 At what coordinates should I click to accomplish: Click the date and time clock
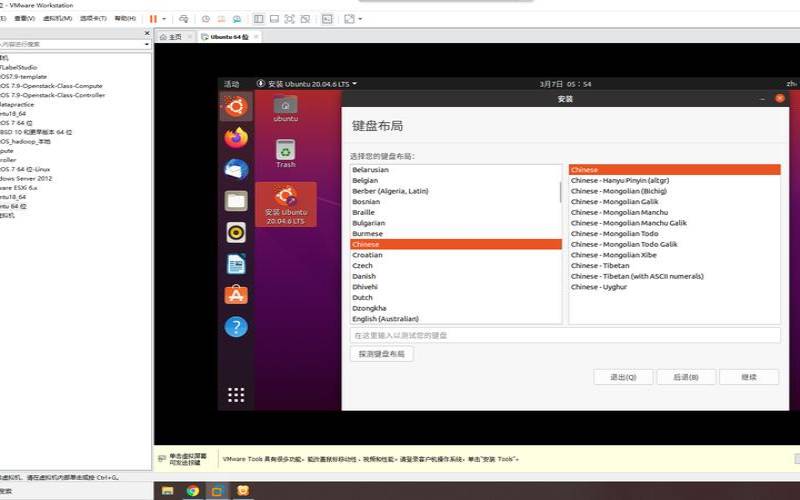pos(565,84)
